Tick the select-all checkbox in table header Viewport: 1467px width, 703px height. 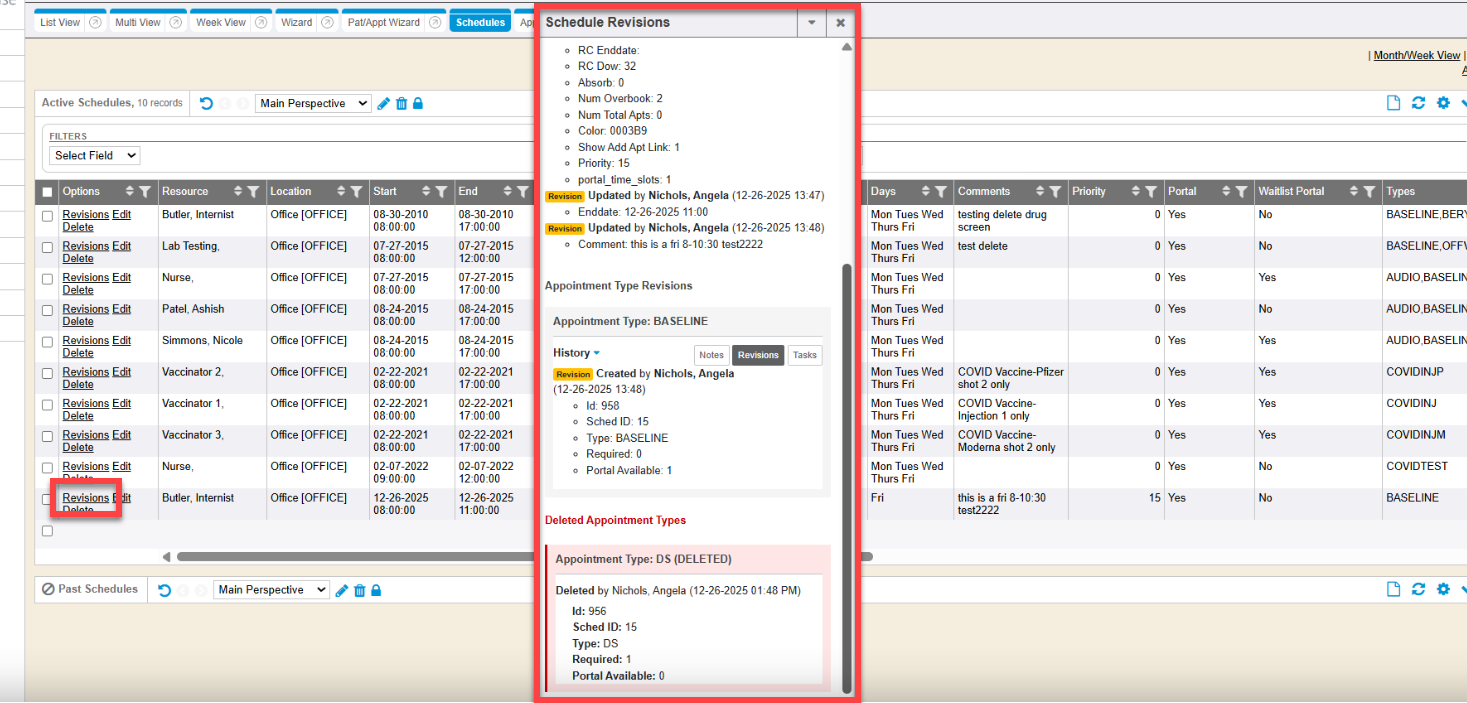(47, 192)
